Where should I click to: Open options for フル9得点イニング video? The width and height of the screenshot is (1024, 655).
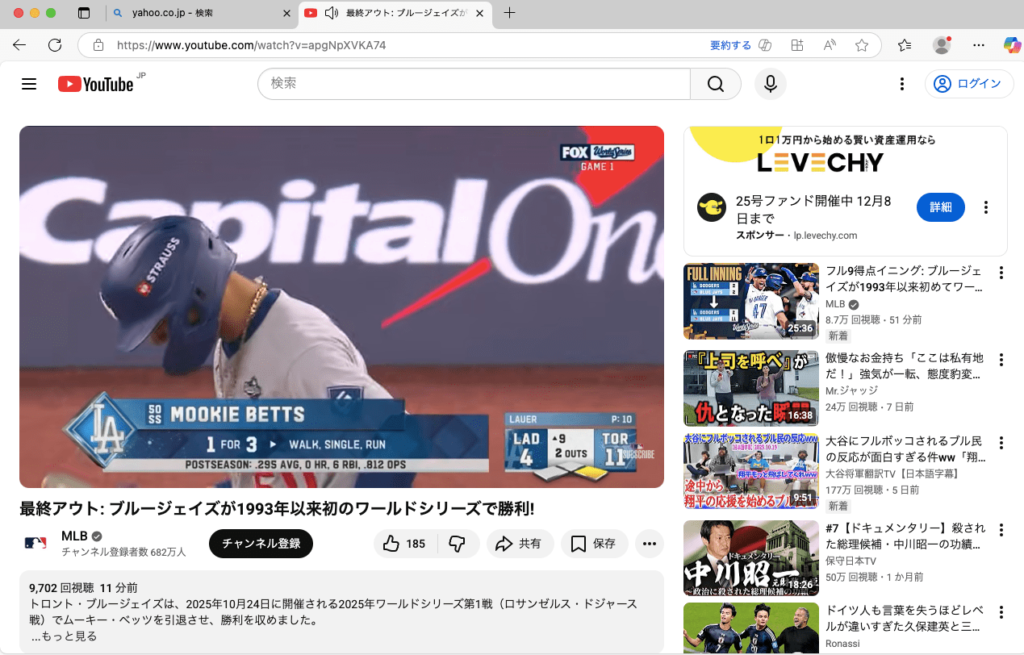(x=1000, y=273)
